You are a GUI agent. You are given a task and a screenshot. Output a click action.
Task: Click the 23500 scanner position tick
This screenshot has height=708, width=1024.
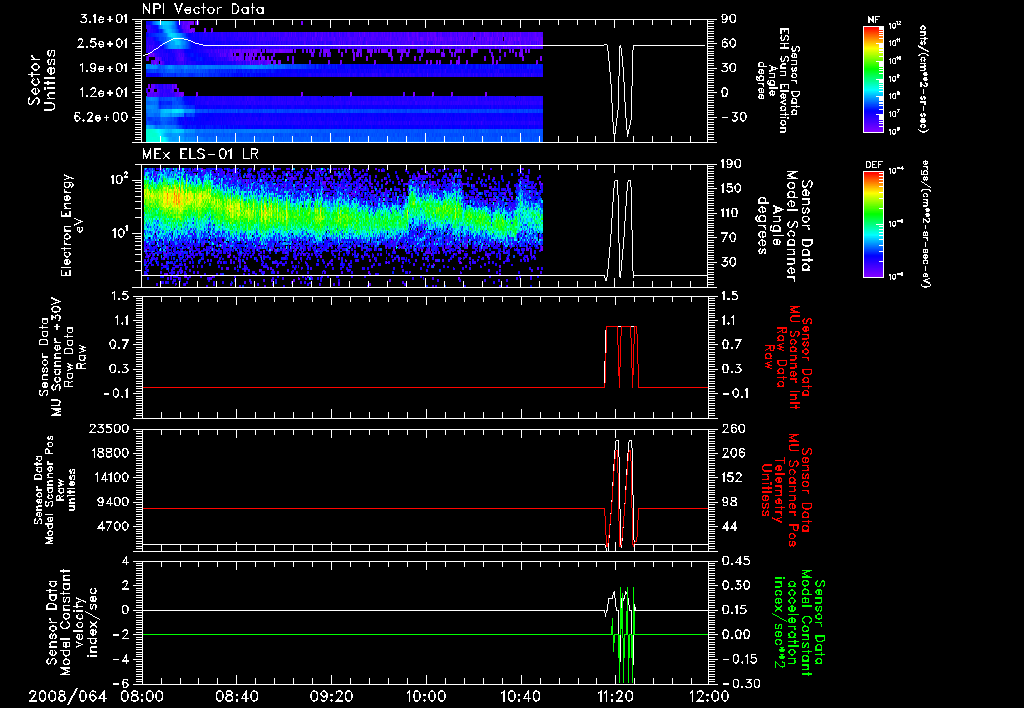pos(109,428)
